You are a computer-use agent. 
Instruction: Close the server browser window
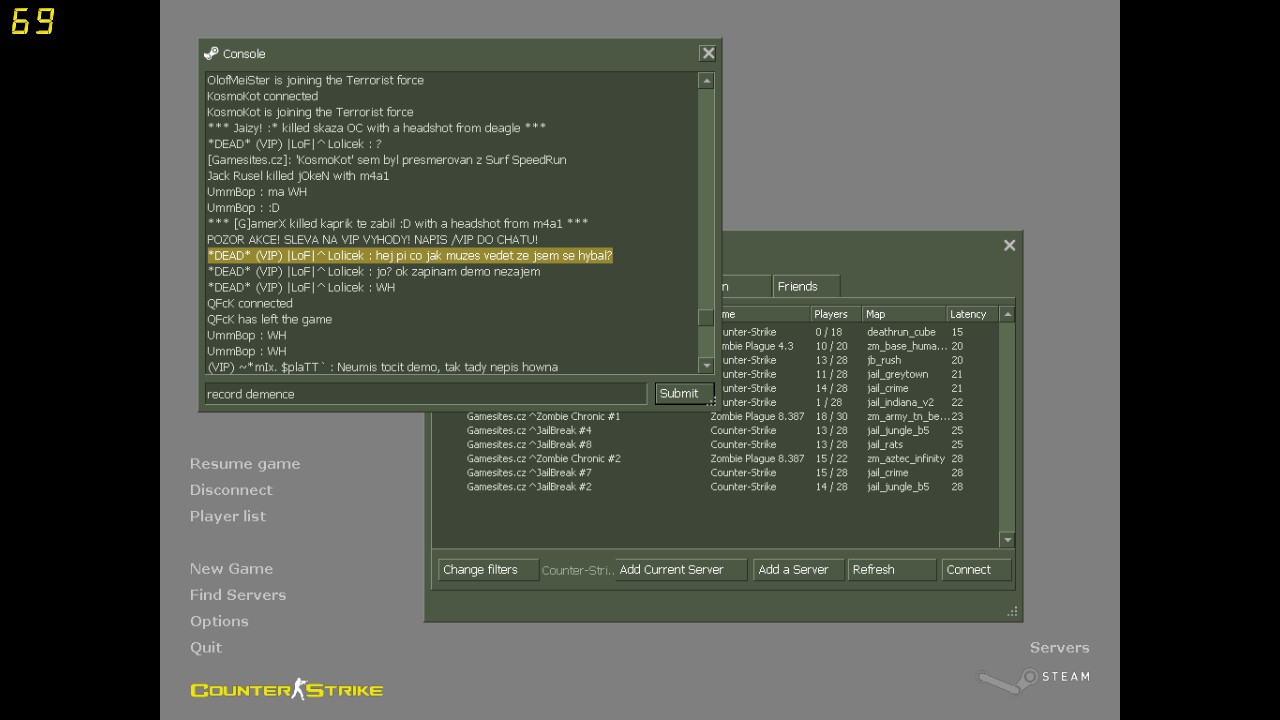click(x=1009, y=245)
